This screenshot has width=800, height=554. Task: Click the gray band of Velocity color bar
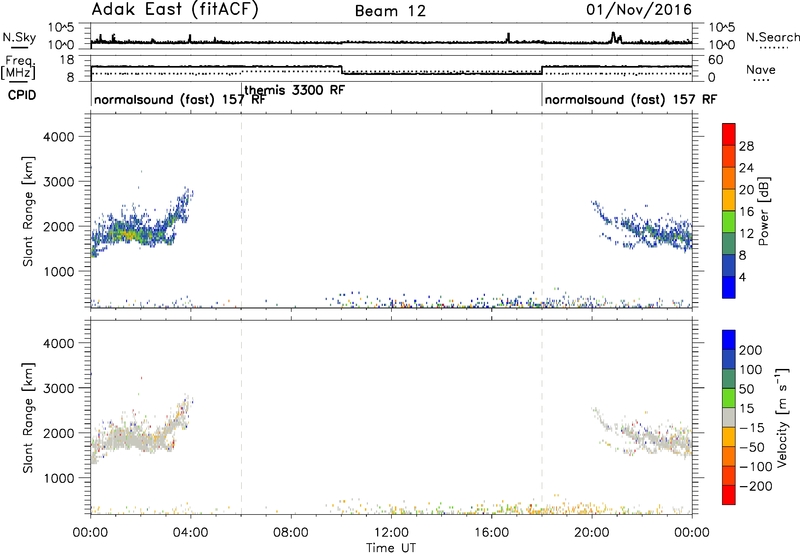[729, 417]
